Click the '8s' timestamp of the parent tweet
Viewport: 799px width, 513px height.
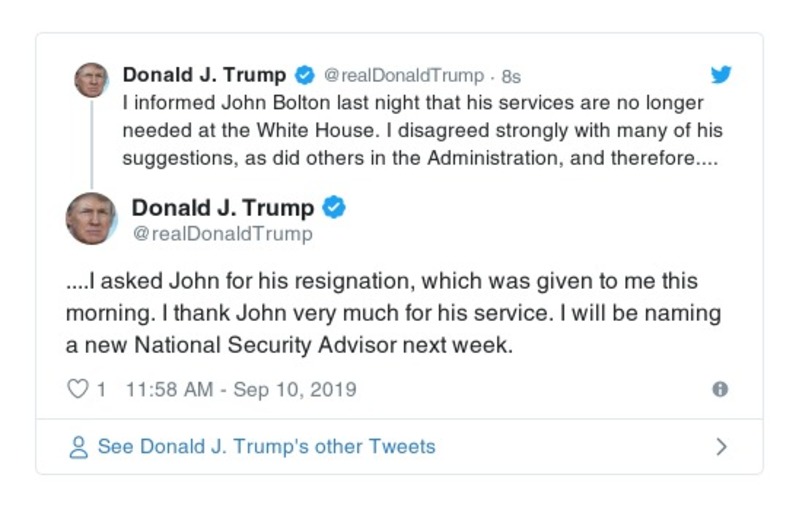(x=511, y=76)
